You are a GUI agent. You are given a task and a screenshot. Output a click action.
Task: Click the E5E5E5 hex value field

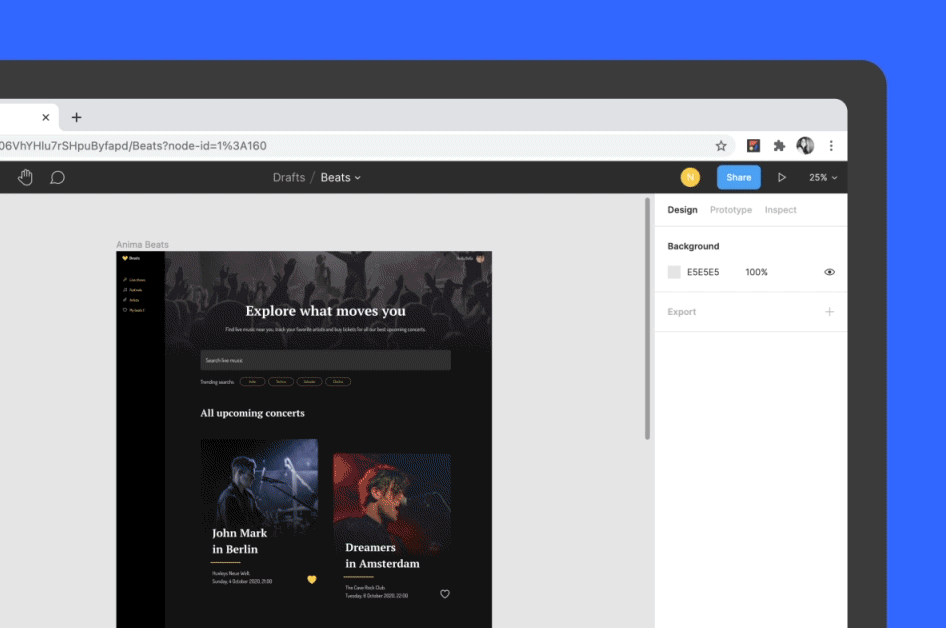(703, 272)
